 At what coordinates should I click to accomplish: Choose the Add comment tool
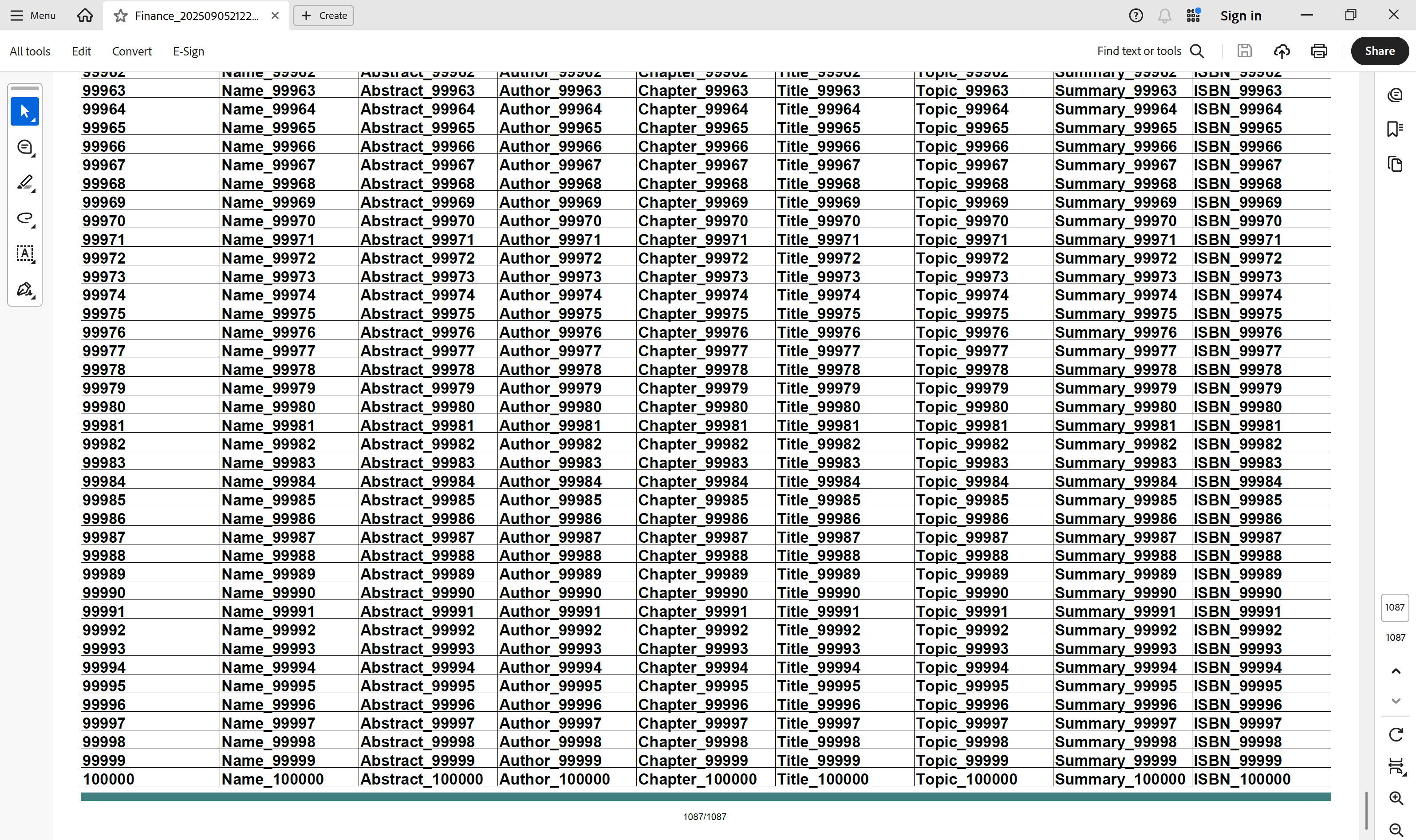click(x=24, y=147)
